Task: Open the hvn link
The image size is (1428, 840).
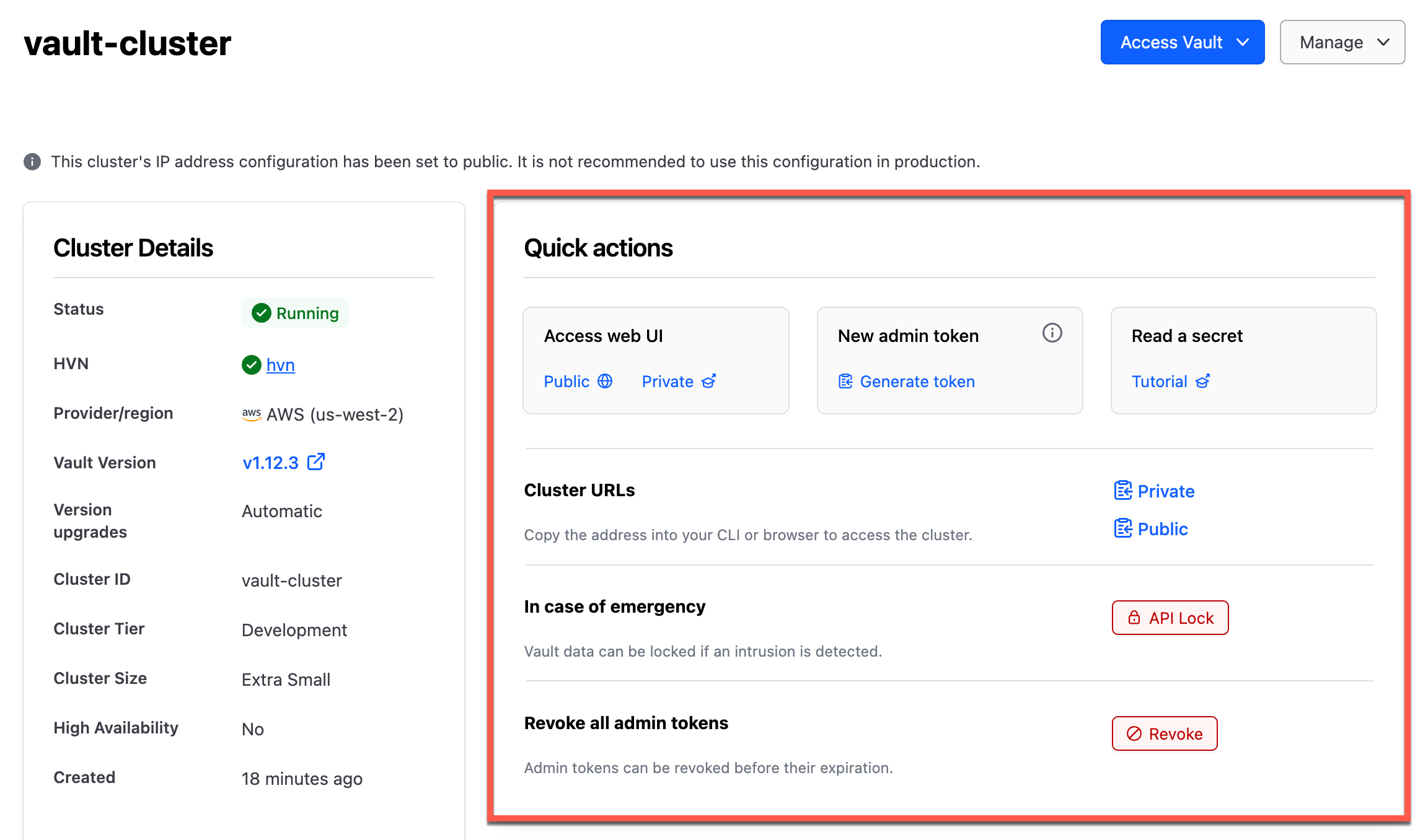Action: 280,365
